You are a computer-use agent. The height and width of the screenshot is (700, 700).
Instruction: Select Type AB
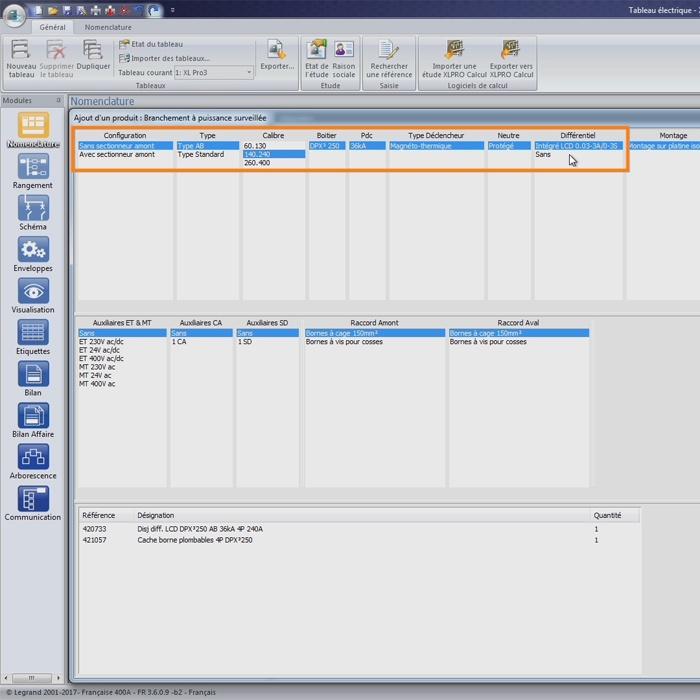pyautogui.click(x=208, y=146)
